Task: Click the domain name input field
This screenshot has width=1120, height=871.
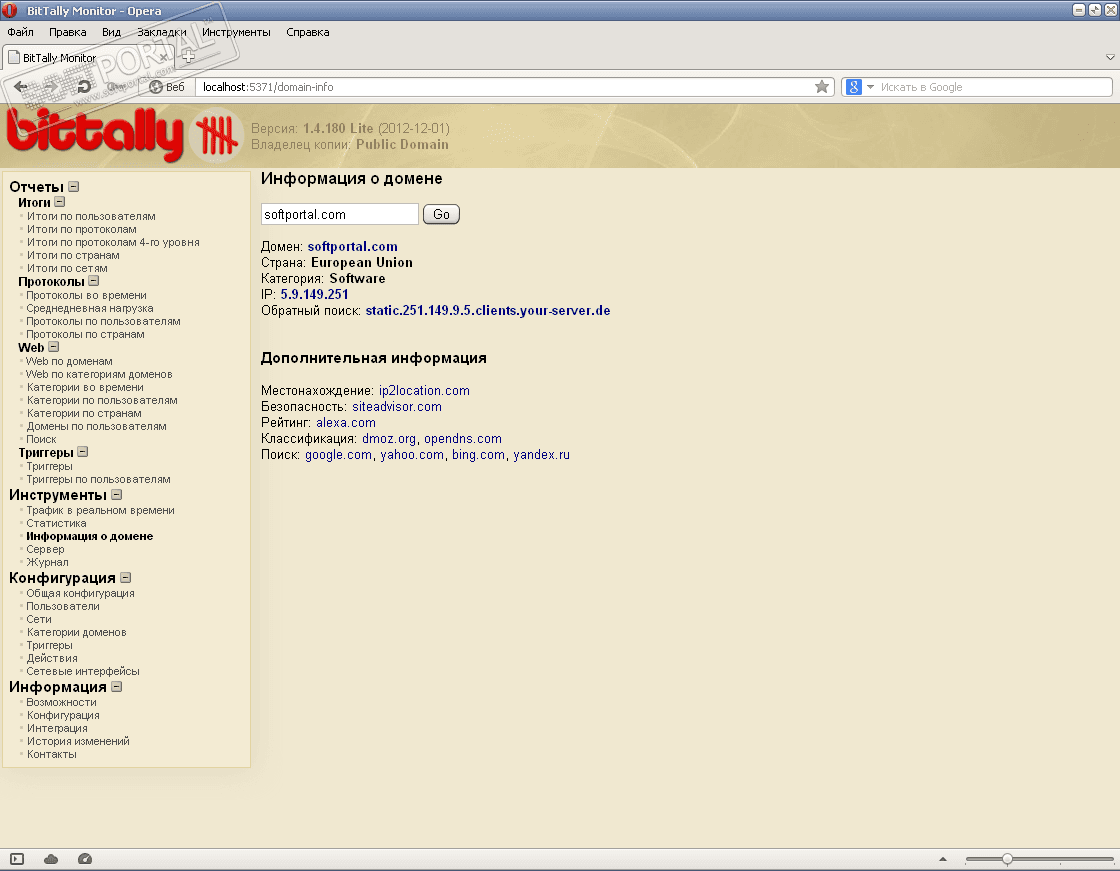Action: (340, 214)
